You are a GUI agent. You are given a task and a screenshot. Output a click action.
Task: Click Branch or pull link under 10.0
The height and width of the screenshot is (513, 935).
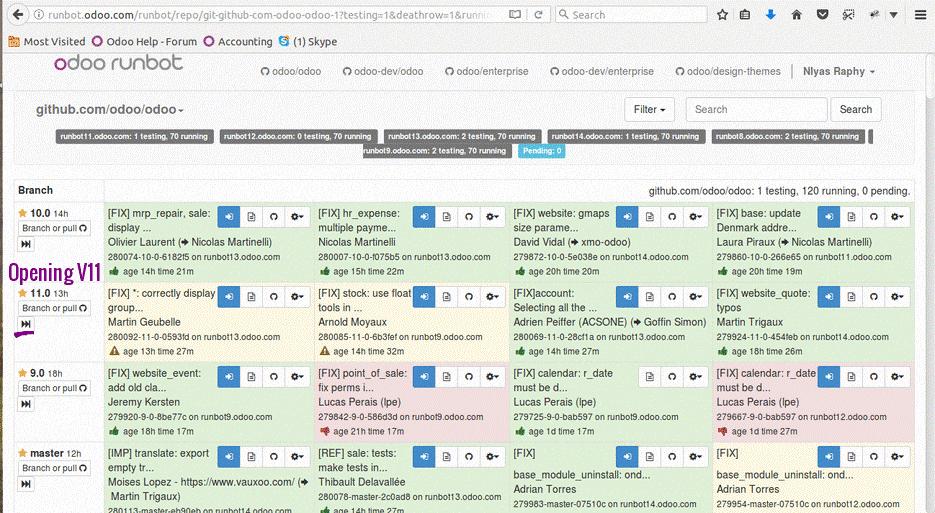pos(54,228)
